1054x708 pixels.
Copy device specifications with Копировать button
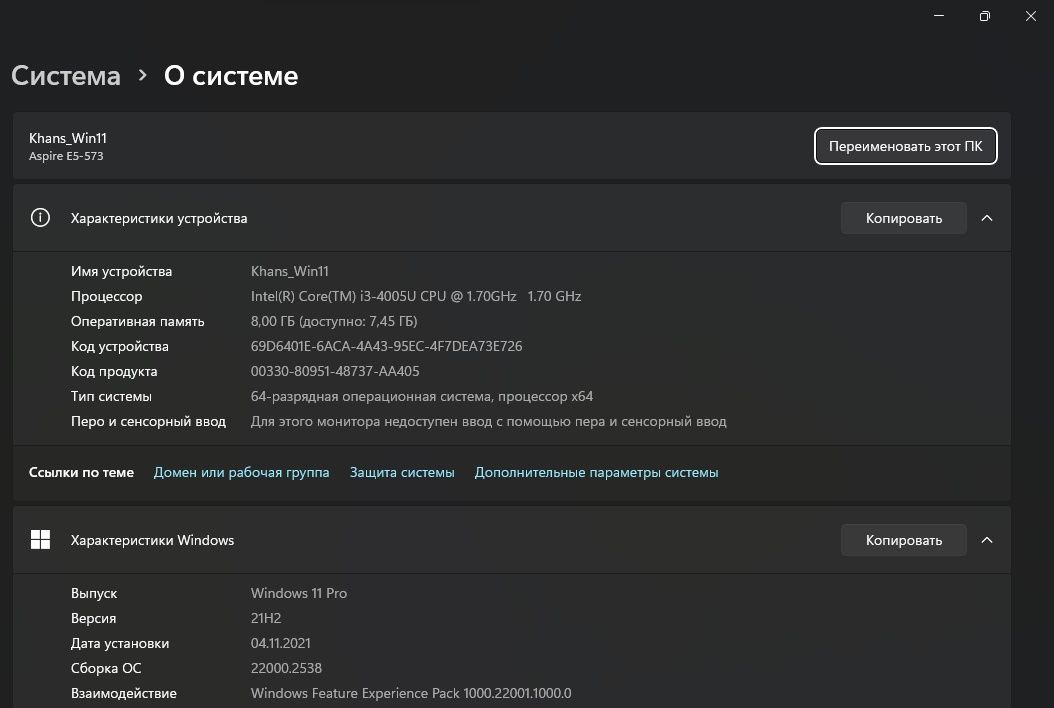(903, 218)
